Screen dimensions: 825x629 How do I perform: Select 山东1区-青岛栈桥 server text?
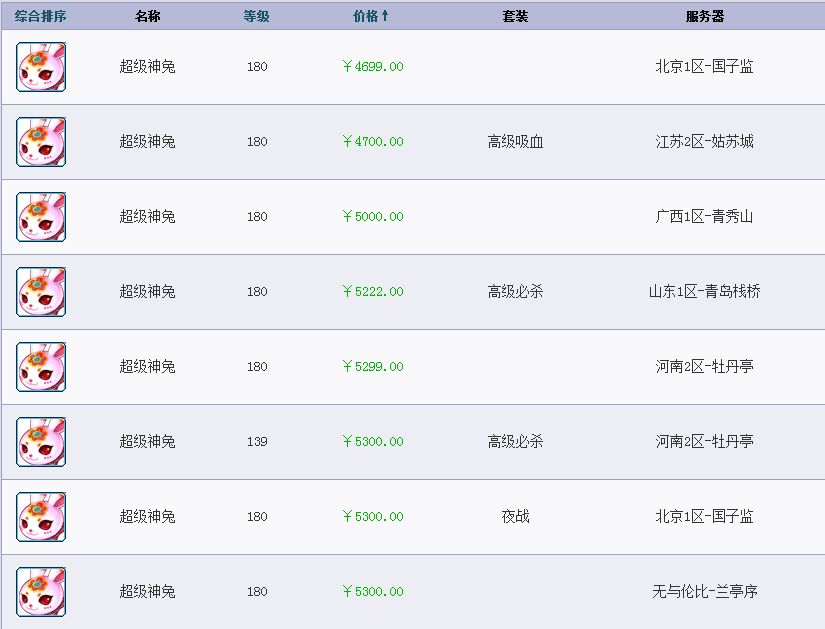705,292
